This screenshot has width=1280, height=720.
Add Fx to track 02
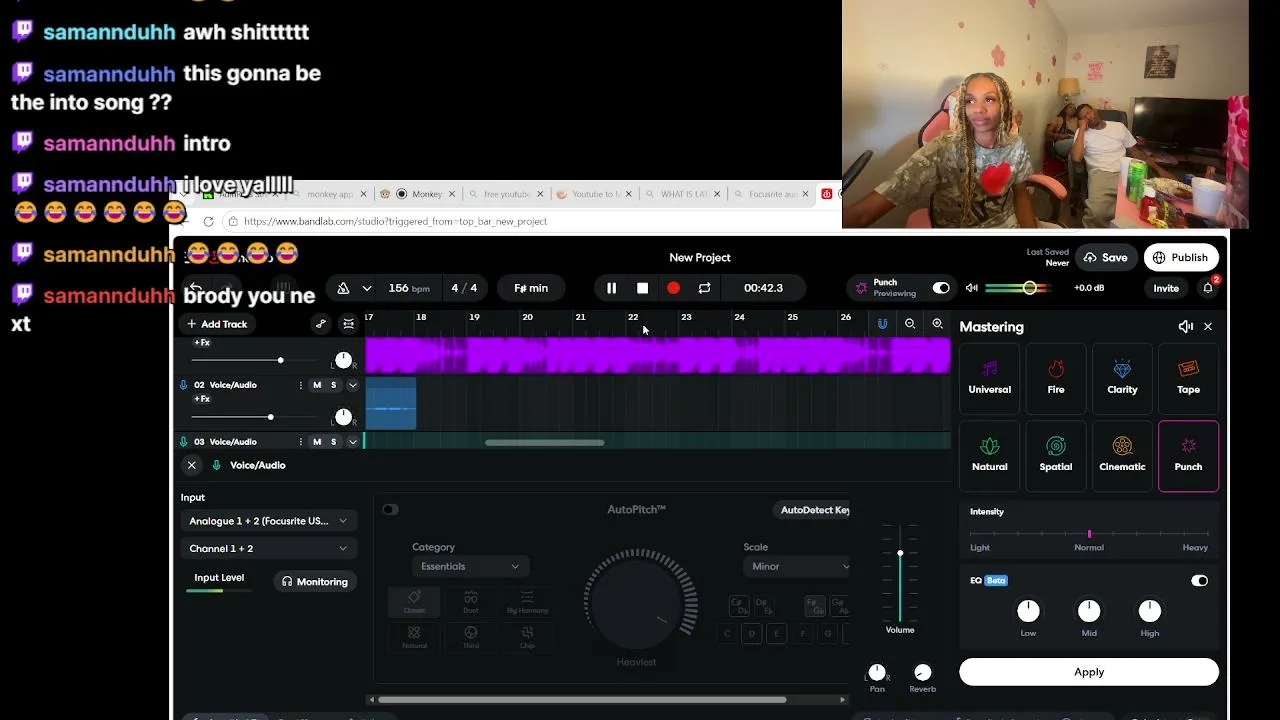(x=202, y=399)
